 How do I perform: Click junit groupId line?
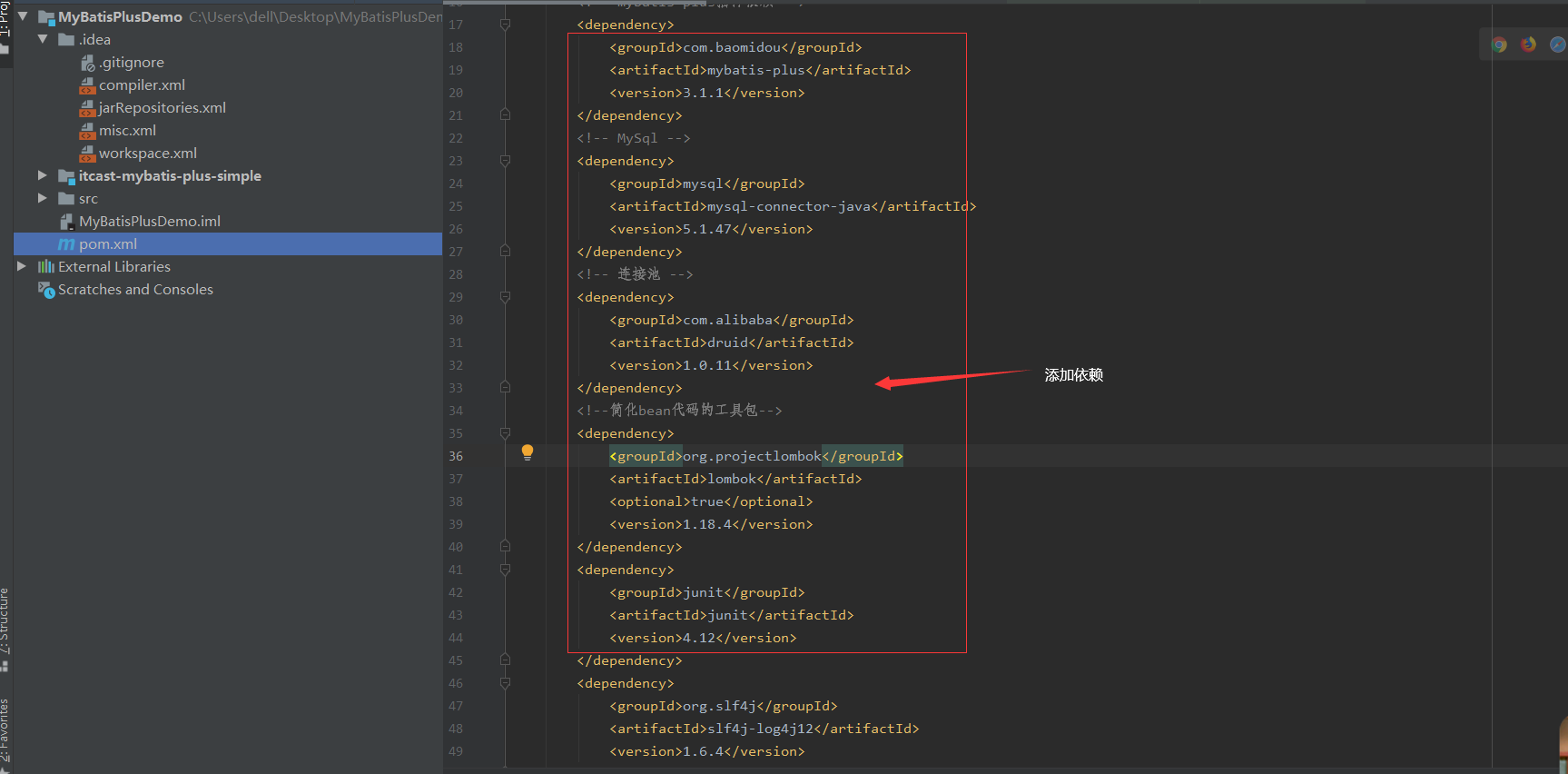[x=707, y=592]
